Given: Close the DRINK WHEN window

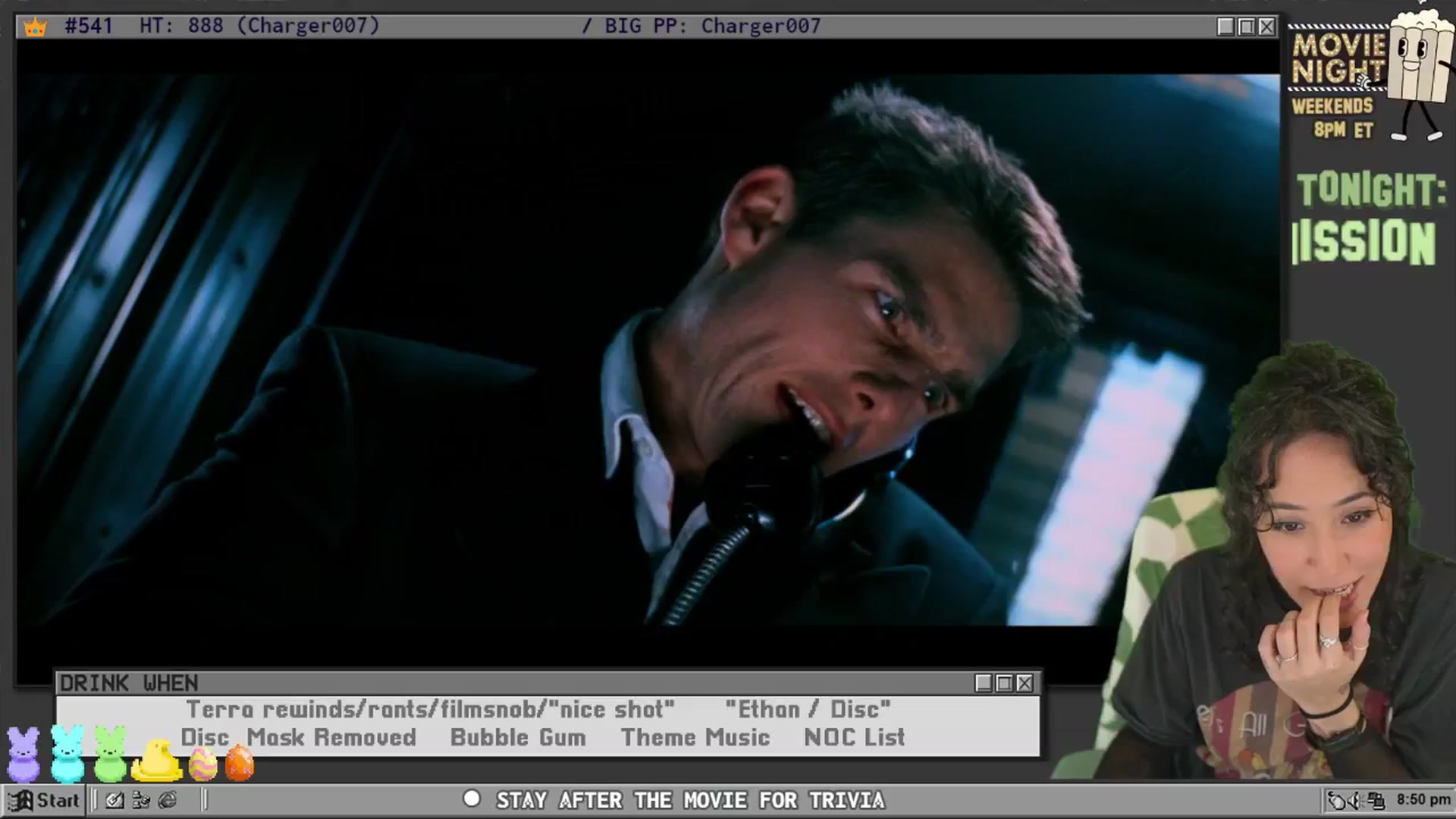Looking at the screenshot, I should click(1025, 683).
